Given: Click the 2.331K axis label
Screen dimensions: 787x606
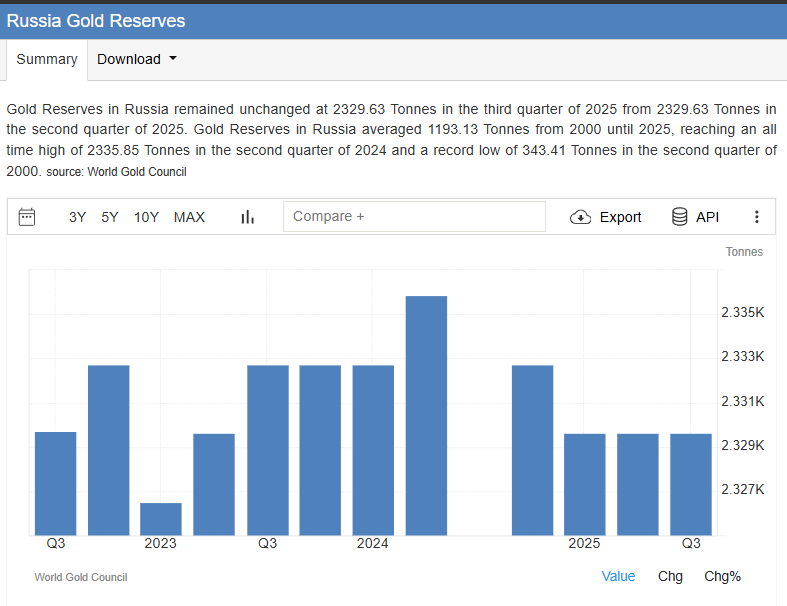Looking at the screenshot, I should pyautogui.click(x=742, y=401).
